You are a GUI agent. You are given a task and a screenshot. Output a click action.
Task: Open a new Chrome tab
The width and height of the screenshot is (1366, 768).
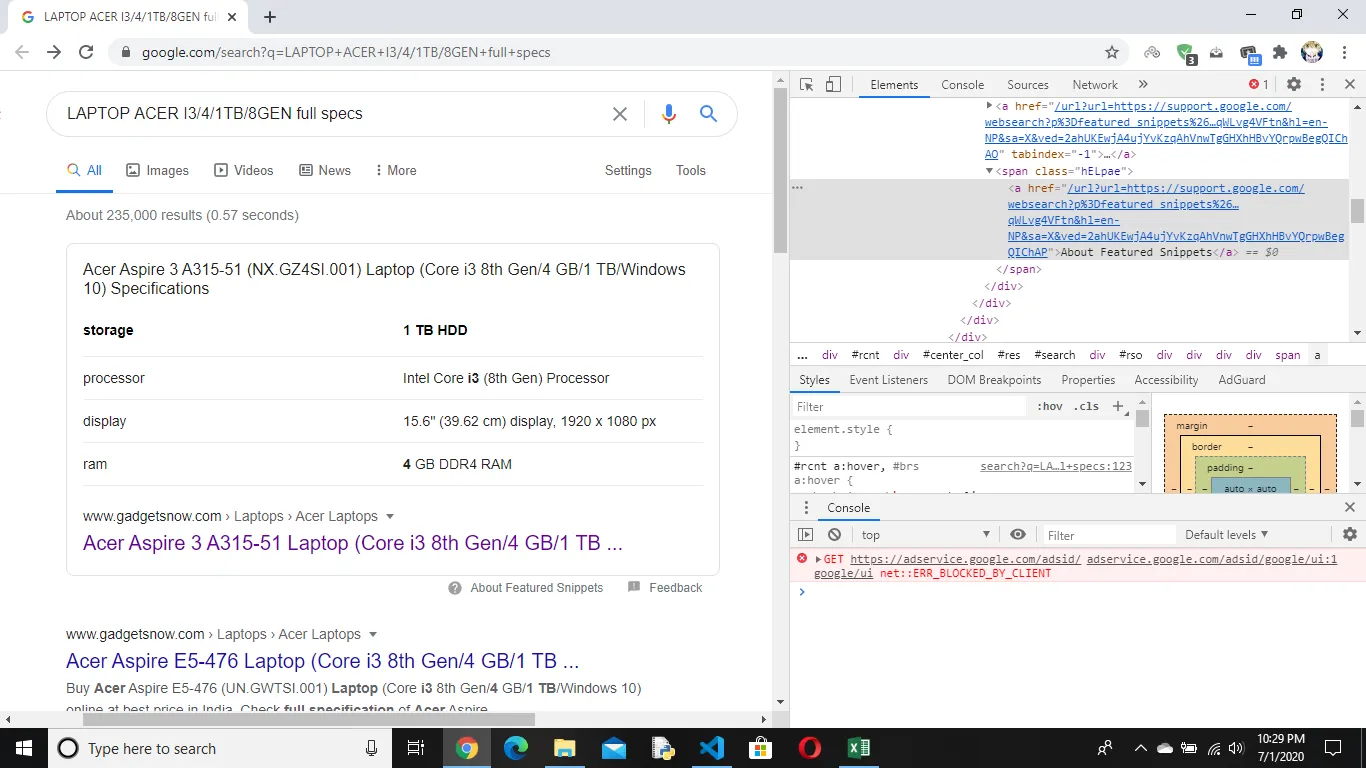[270, 17]
